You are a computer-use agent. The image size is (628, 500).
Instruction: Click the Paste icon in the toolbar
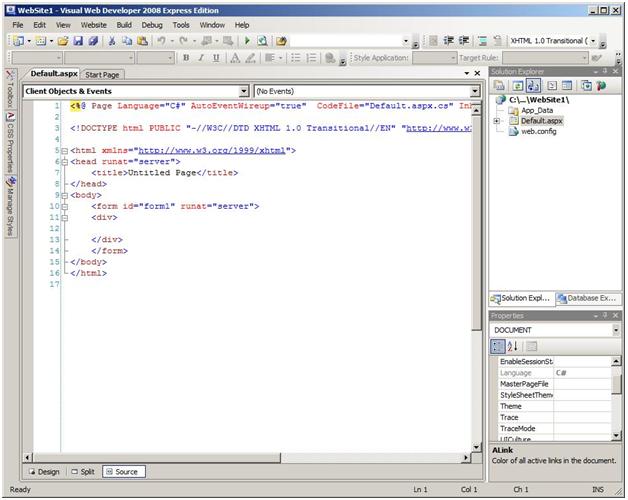pos(141,41)
